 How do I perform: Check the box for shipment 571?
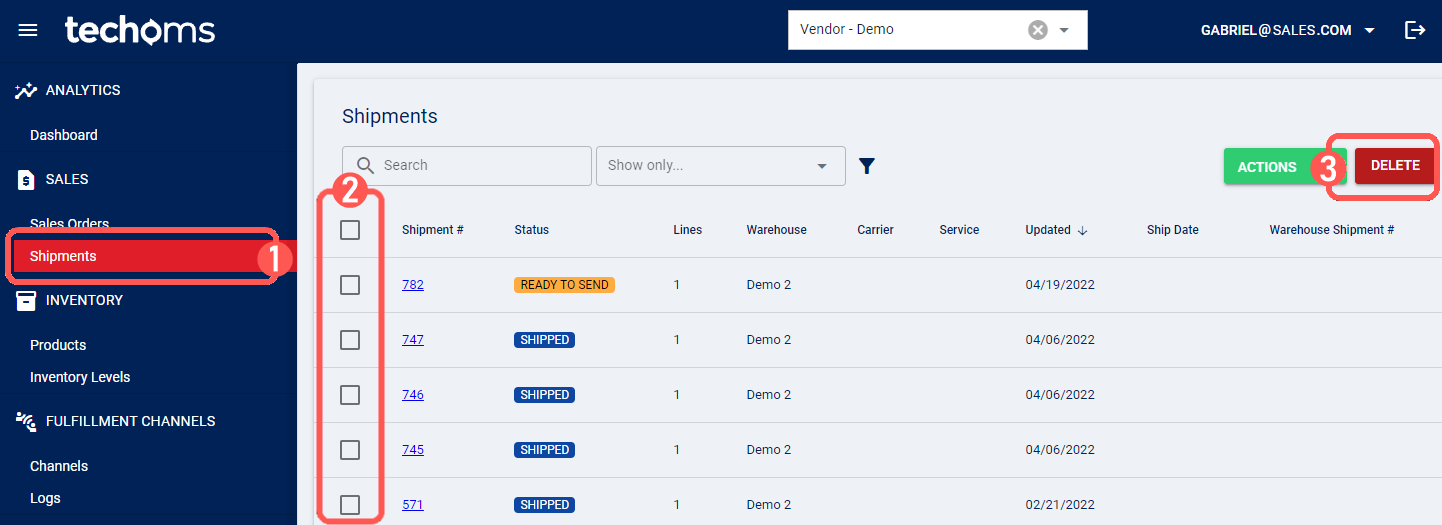point(350,505)
